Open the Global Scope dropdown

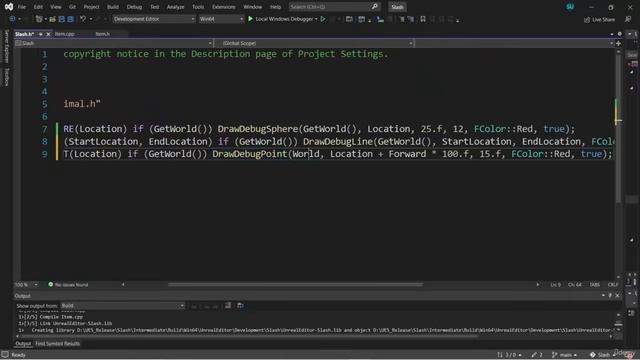click(315, 43)
